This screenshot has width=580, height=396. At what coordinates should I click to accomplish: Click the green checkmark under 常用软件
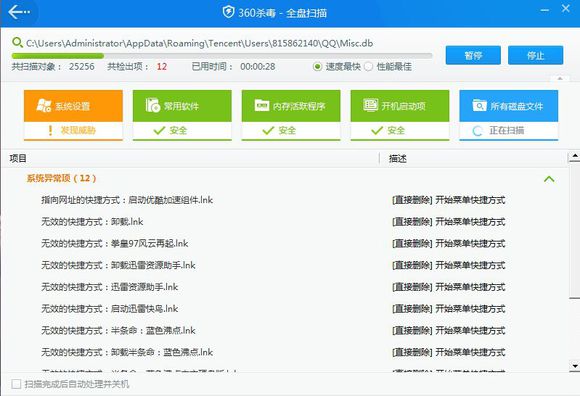(159, 130)
